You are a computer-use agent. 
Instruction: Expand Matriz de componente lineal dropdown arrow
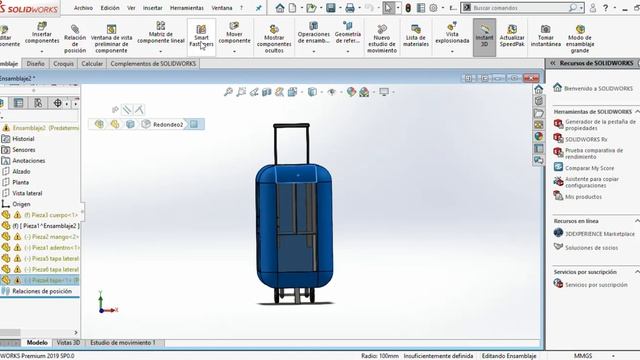161,52
